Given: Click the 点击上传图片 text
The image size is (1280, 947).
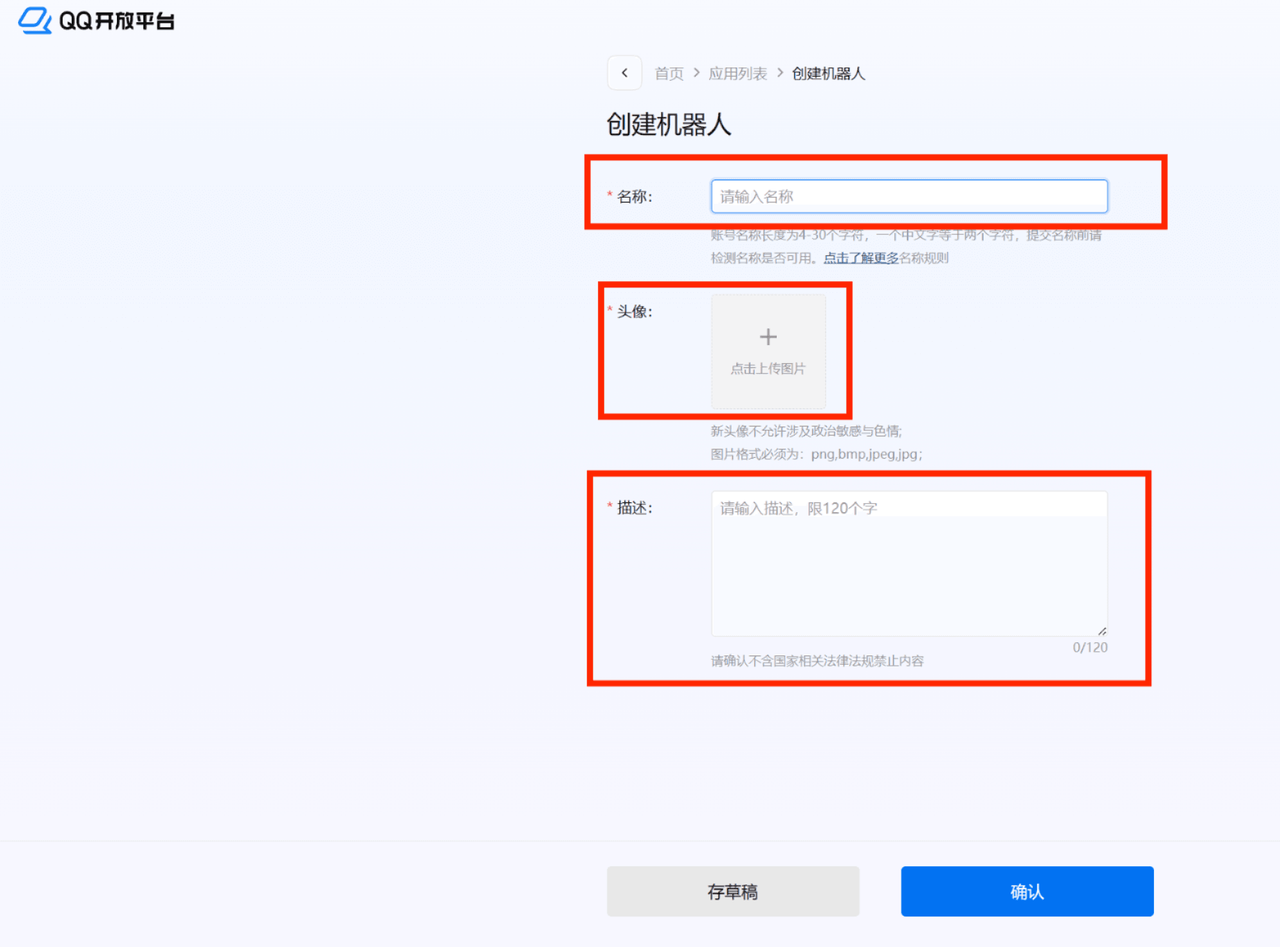Looking at the screenshot, I should coord(768,369).
